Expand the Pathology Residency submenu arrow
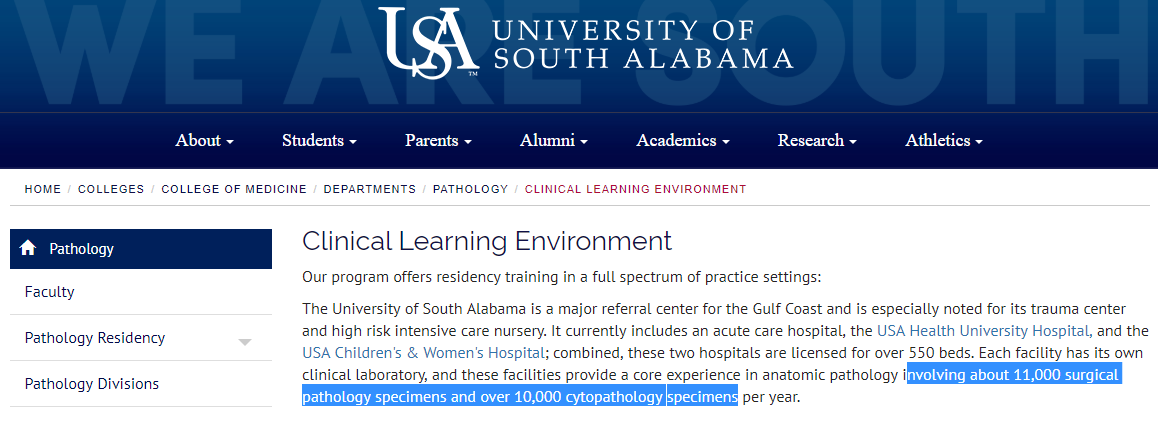This screenshot has width=1158, height=440. pos(245,342)
